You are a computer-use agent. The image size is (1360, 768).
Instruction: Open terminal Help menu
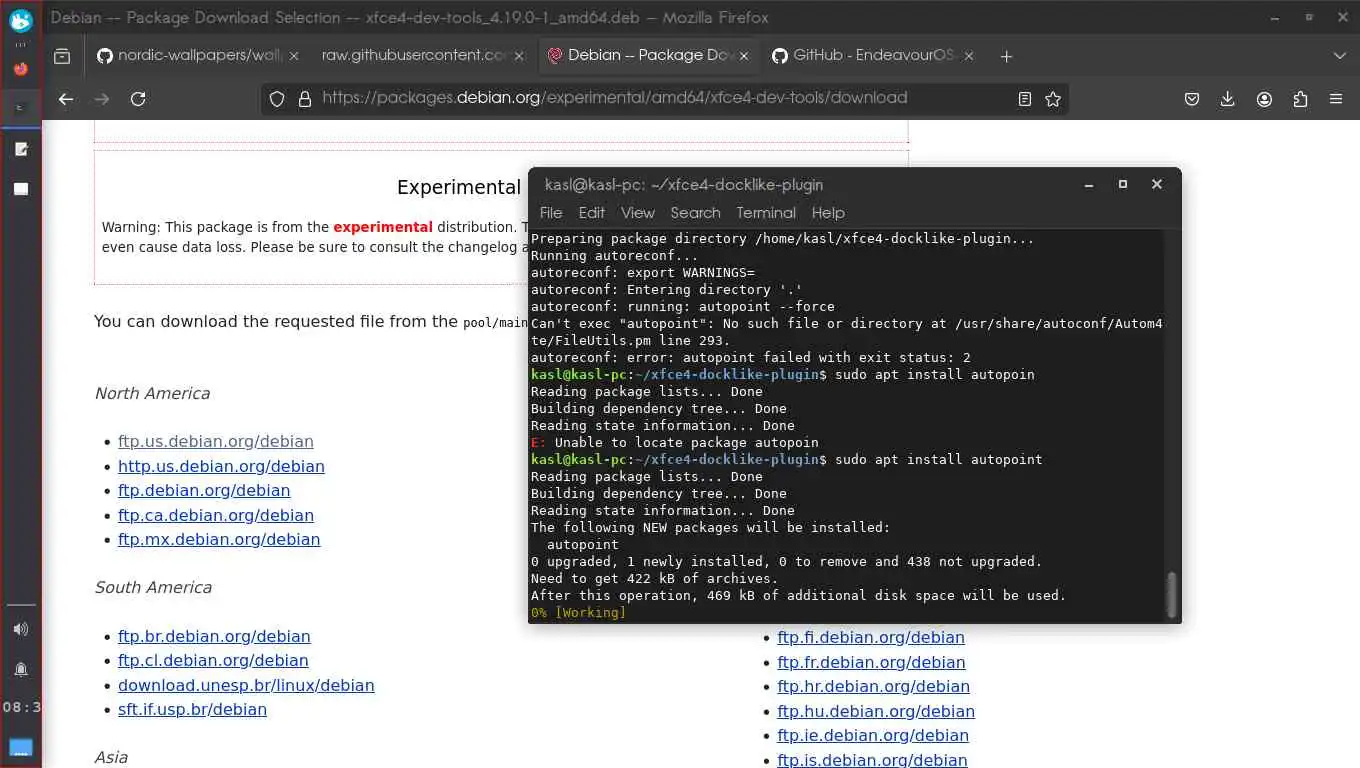[x=828, y=213]
